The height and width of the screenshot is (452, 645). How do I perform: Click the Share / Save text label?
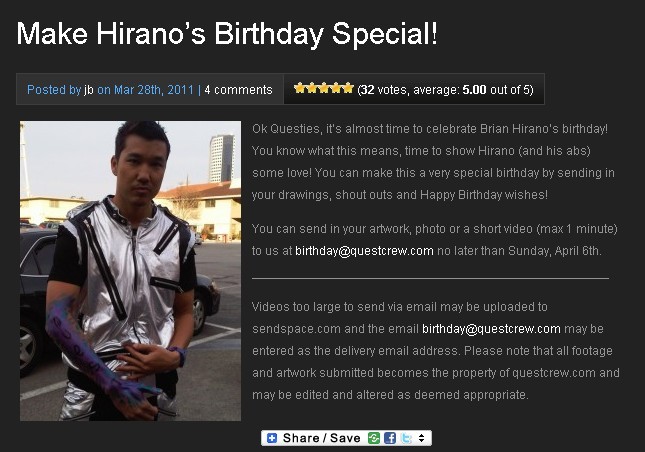click(321, 438)
